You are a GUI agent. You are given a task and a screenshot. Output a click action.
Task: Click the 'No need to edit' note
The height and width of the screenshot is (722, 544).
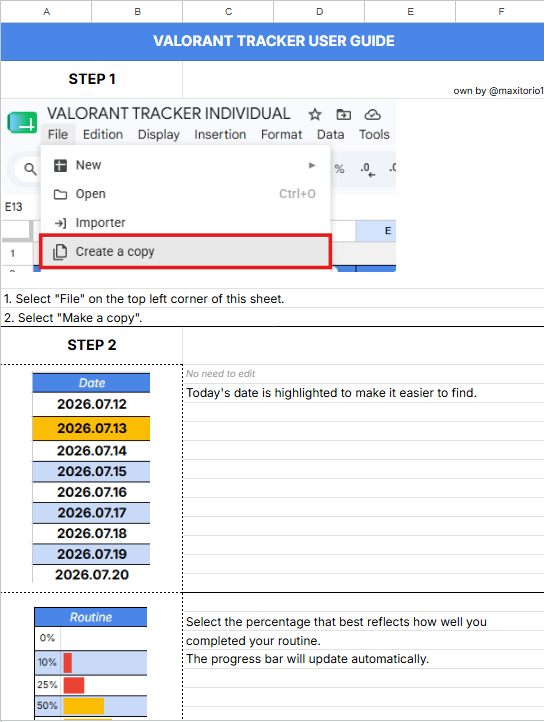(220, 374)
